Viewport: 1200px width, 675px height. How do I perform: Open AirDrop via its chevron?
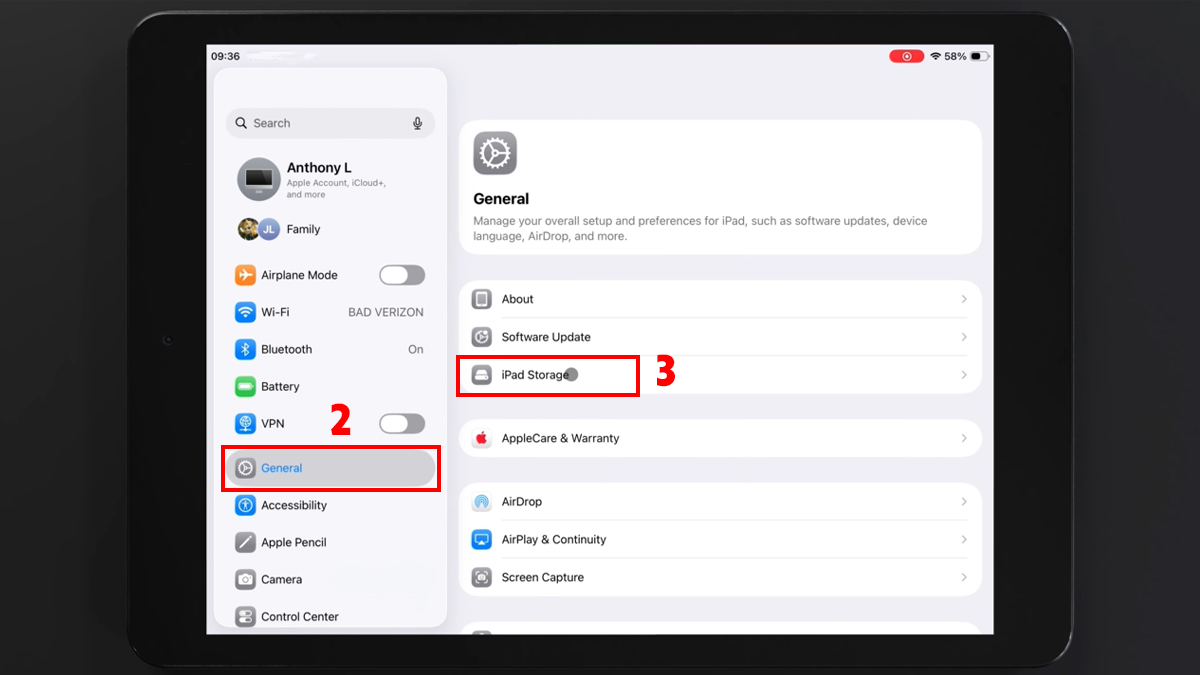pyautogui.click(x=964, y=502)
